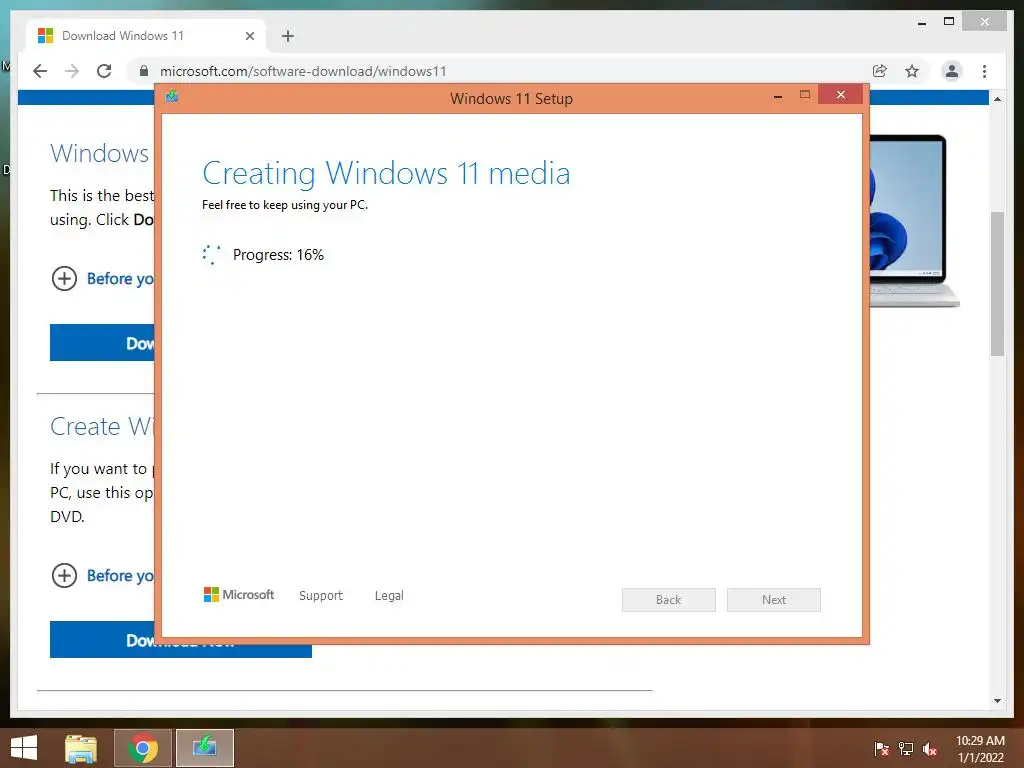The image size is (1024, 768).
Task: Reload the Microsoft download page
Action: click(104, 71)
